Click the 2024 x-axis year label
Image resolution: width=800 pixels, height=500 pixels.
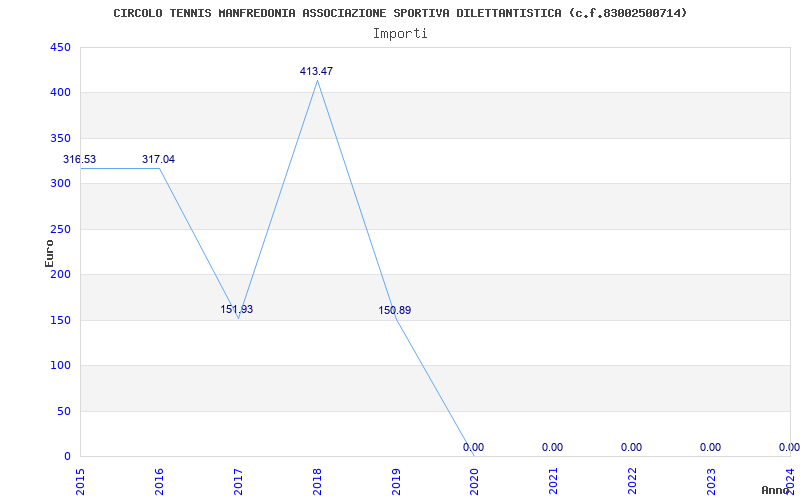791,482
